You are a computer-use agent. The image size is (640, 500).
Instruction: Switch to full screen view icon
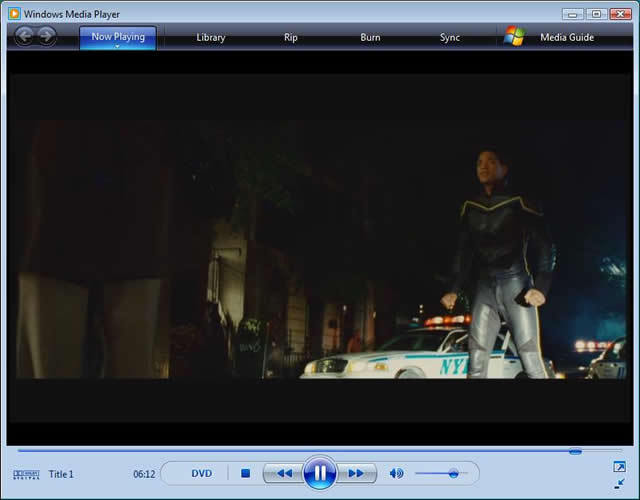619,467
